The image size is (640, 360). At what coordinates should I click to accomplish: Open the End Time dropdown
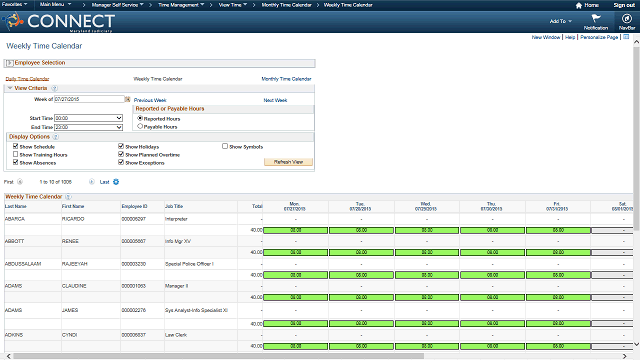[89, 127]
